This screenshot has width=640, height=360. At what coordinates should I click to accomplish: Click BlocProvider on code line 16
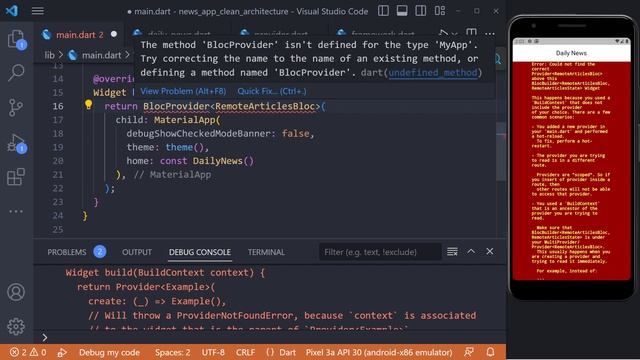pyautogui.click(x=176, y=106)
